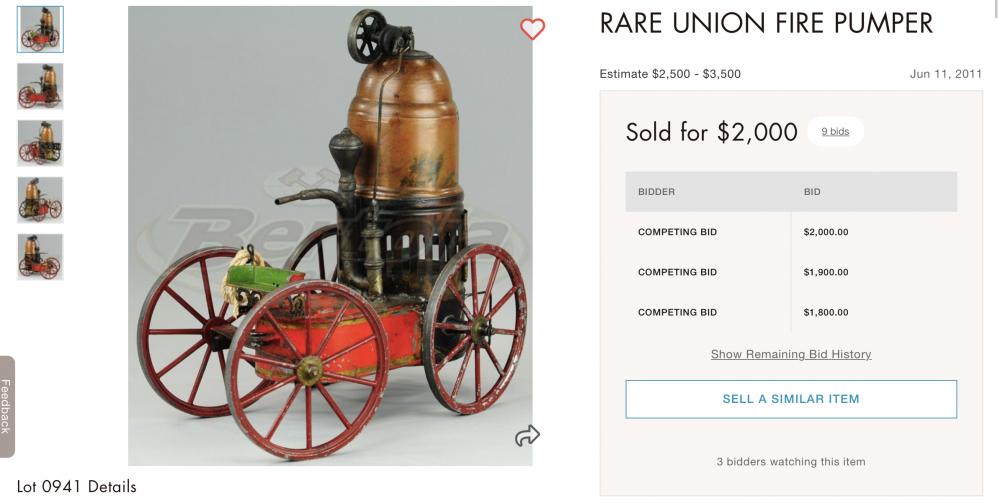Screen dimensions: 1000x503
Task: Click the estimate $2,500 - $3,500 text
Action: 670,74
